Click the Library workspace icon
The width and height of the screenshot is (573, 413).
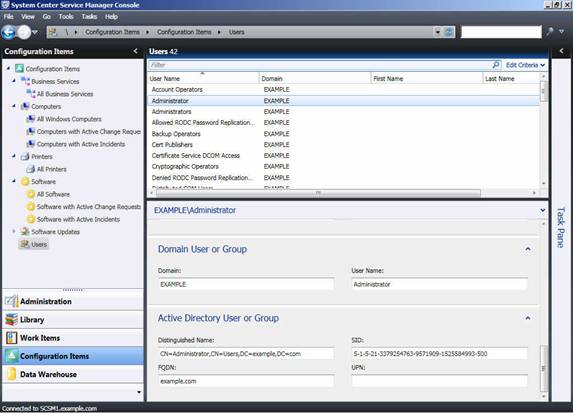pyautogui.click(x=11, y=319)
